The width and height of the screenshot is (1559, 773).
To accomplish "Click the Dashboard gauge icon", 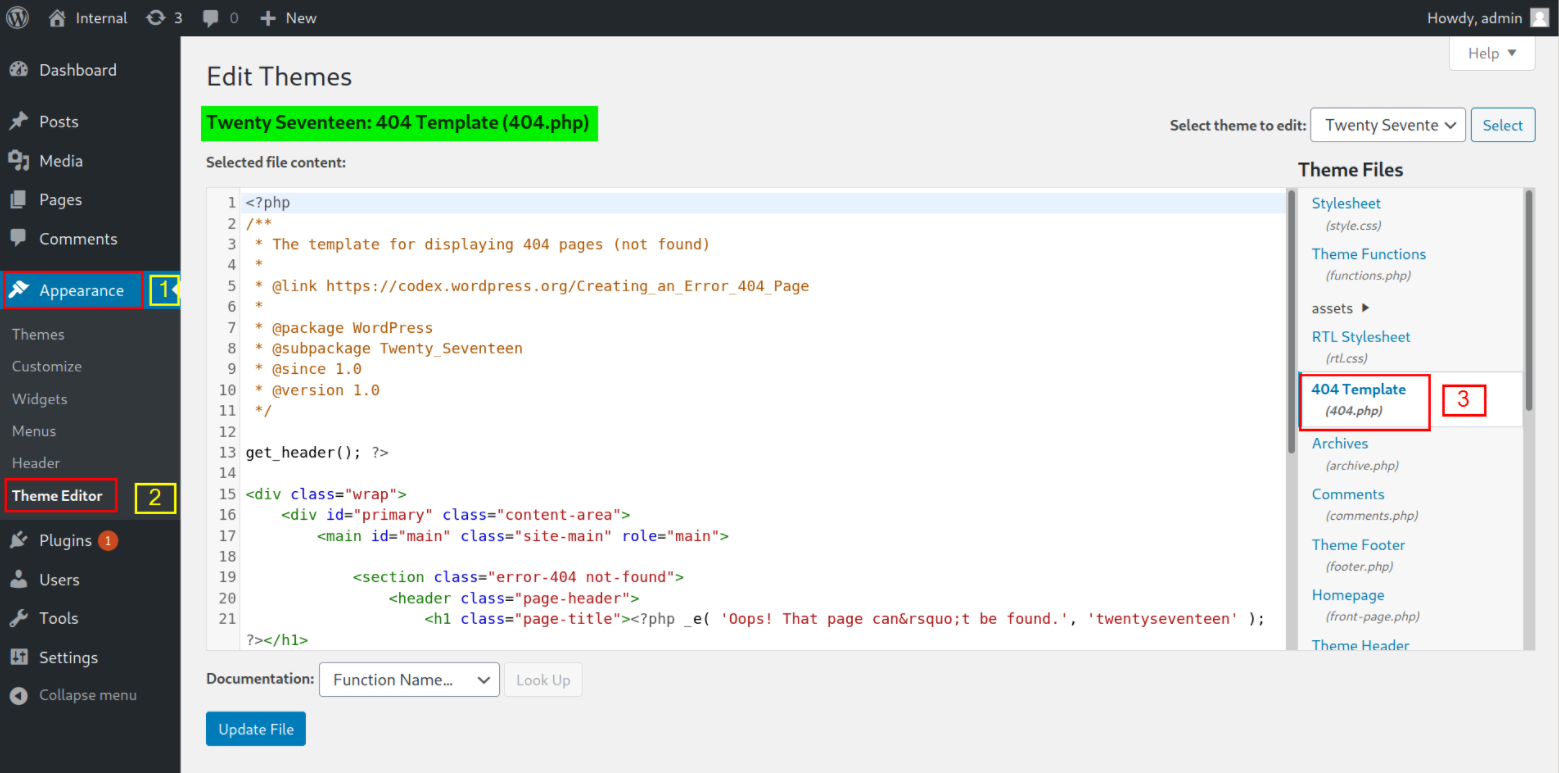I will 19,70.
